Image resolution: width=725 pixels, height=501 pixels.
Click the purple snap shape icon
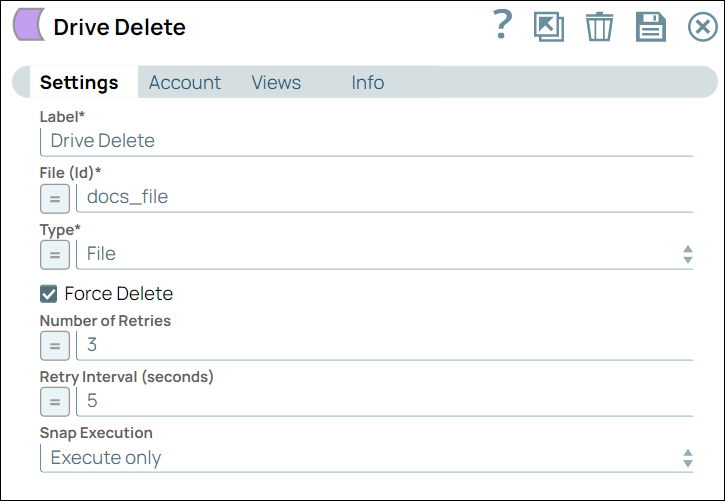[x=28, y=27]
